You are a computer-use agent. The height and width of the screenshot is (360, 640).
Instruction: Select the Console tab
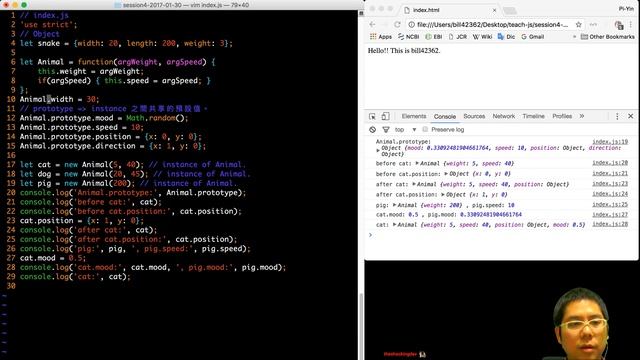[444, 116]
